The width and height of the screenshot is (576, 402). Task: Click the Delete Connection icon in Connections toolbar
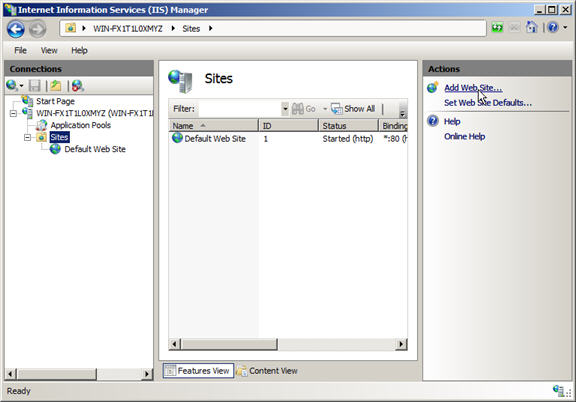78,86
